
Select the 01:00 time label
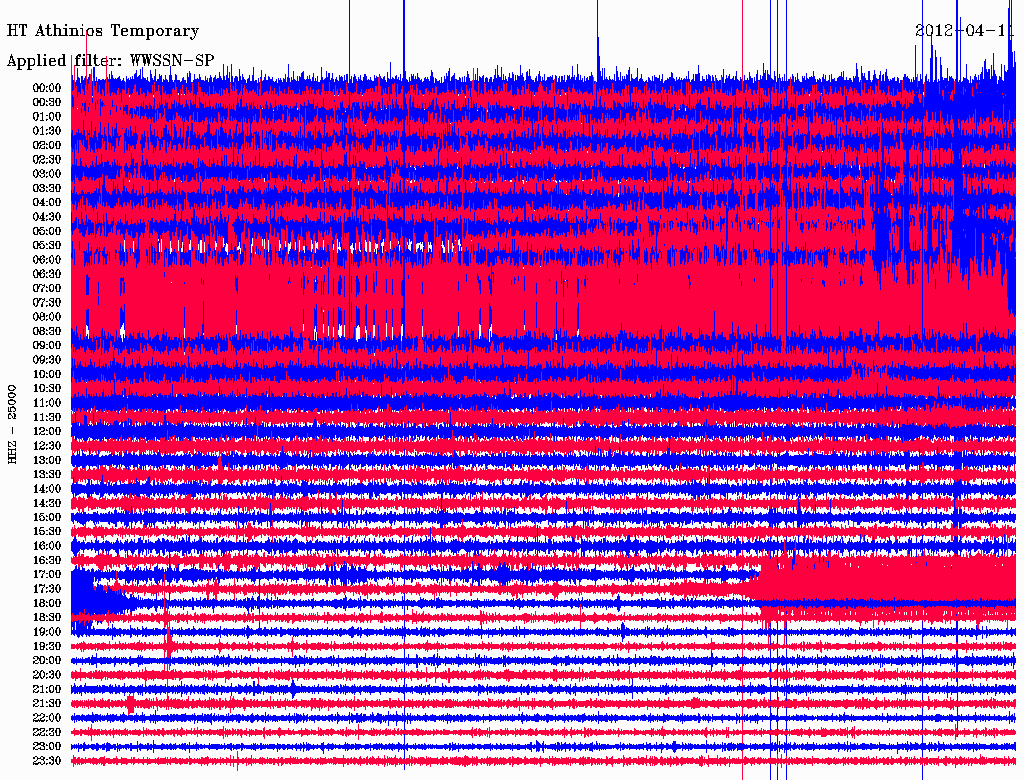pos(47,117)
